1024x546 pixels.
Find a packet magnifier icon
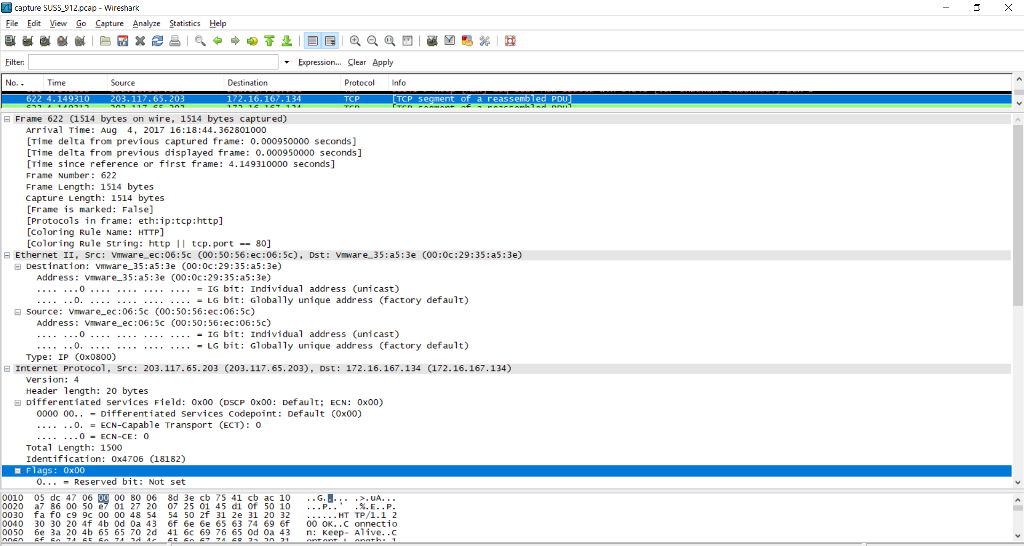[200, 40]
